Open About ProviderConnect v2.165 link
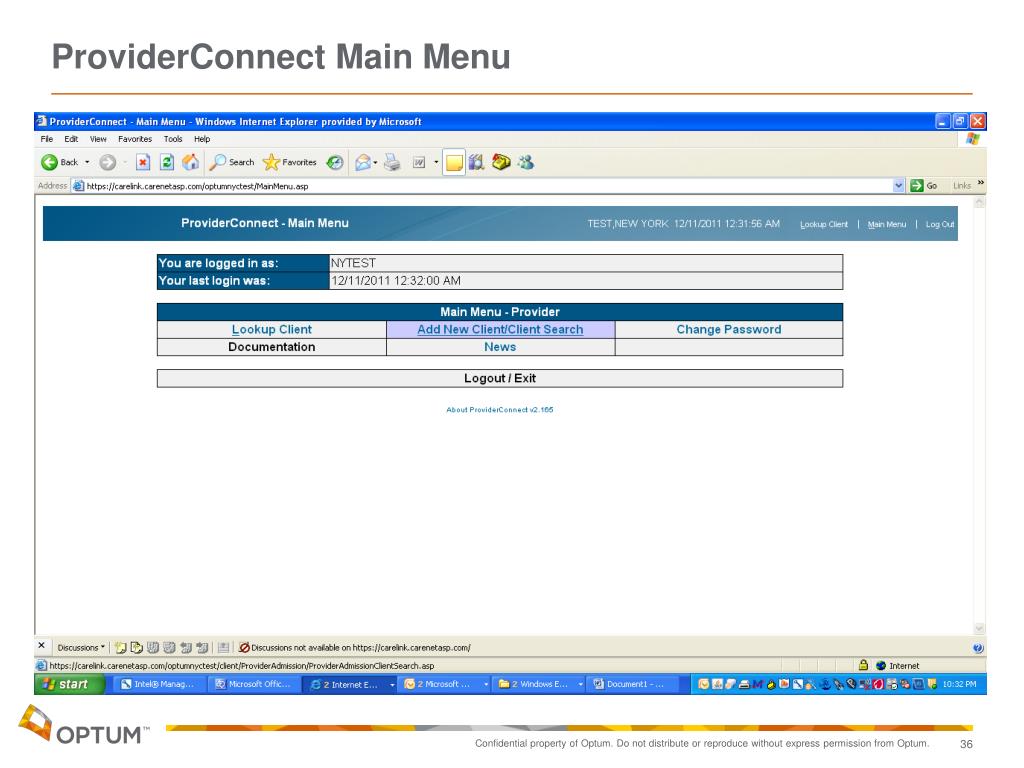Viewport: 1024px width, 768px height. tap(500, 409)
